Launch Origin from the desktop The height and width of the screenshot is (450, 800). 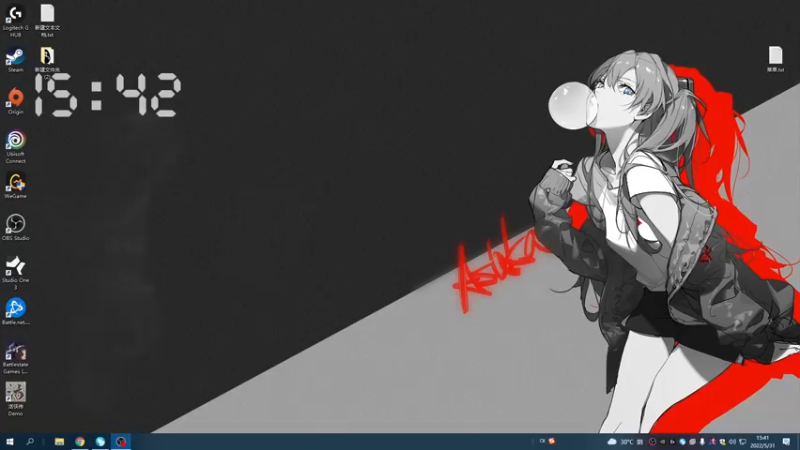pos(15,101)
